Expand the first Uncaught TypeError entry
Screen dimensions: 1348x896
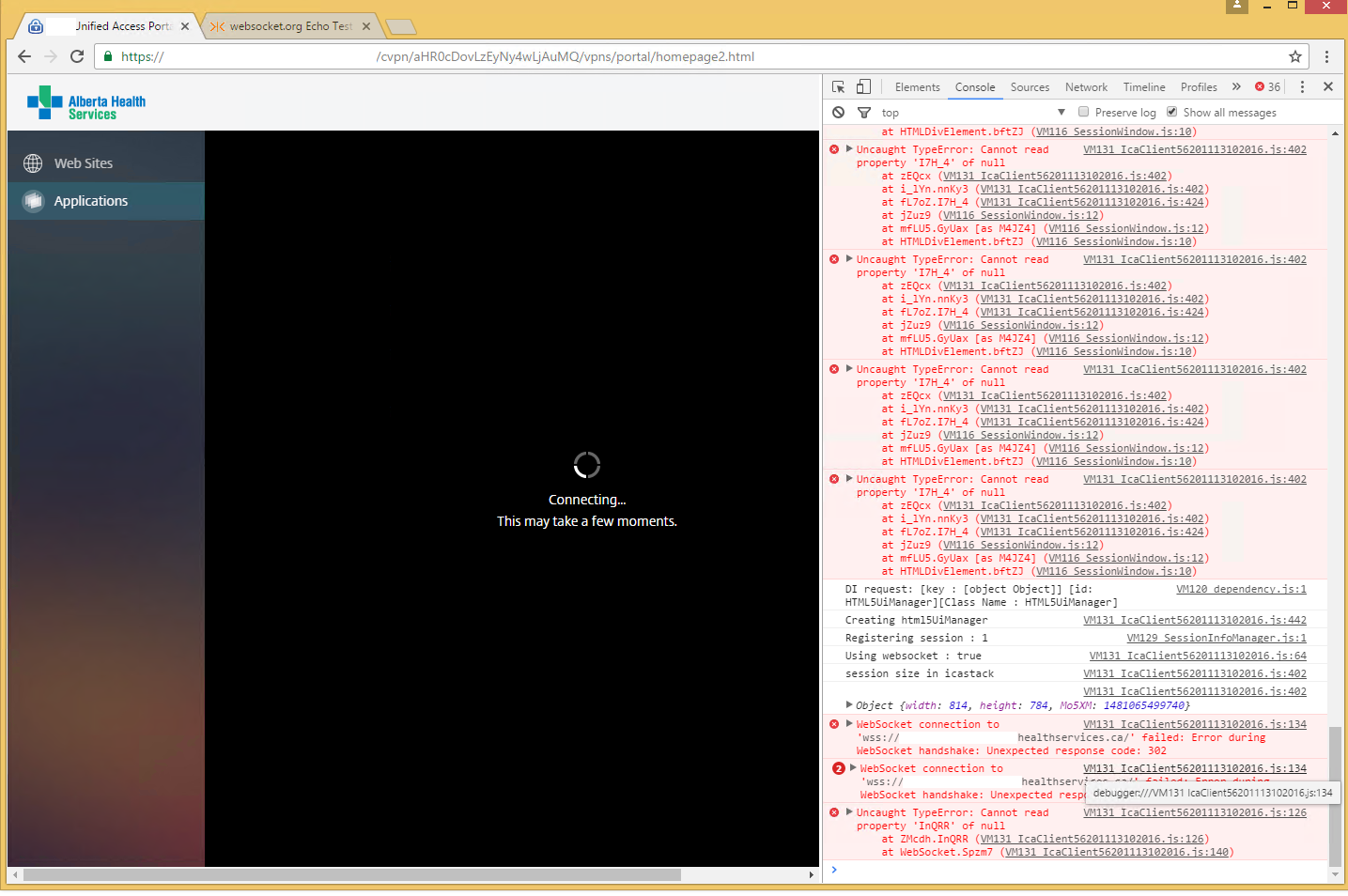pyautogui.click(x=848, y=148)
